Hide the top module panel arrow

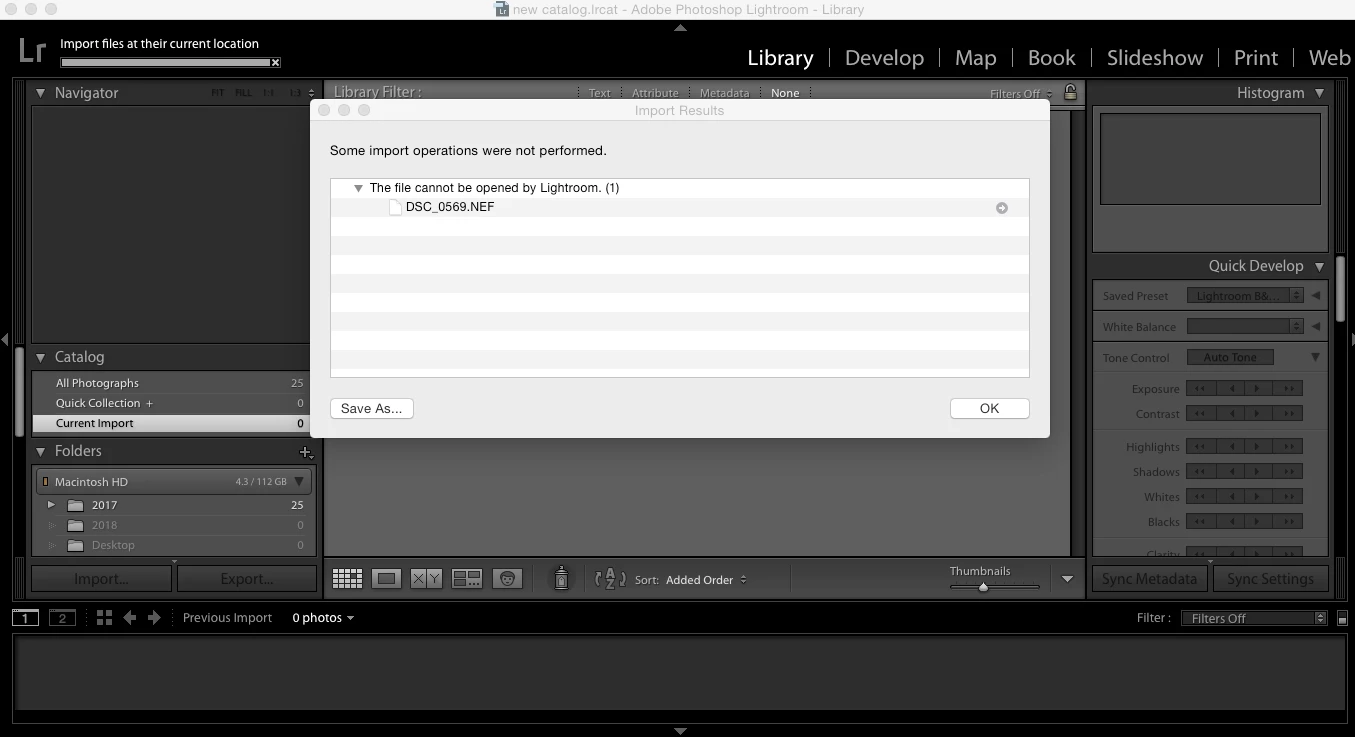click(x=680, y=28)
